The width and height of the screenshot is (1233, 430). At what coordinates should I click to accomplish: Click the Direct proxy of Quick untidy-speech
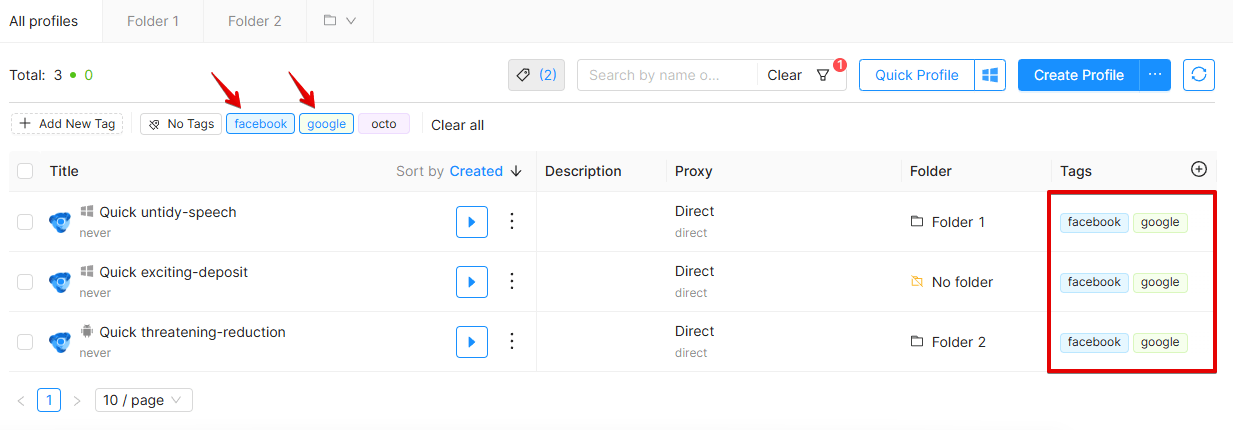[695, 211]
